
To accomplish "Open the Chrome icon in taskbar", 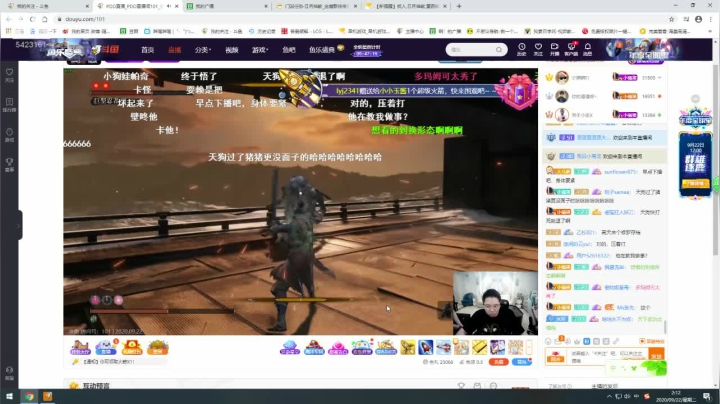I will click(x=29, y=396).
